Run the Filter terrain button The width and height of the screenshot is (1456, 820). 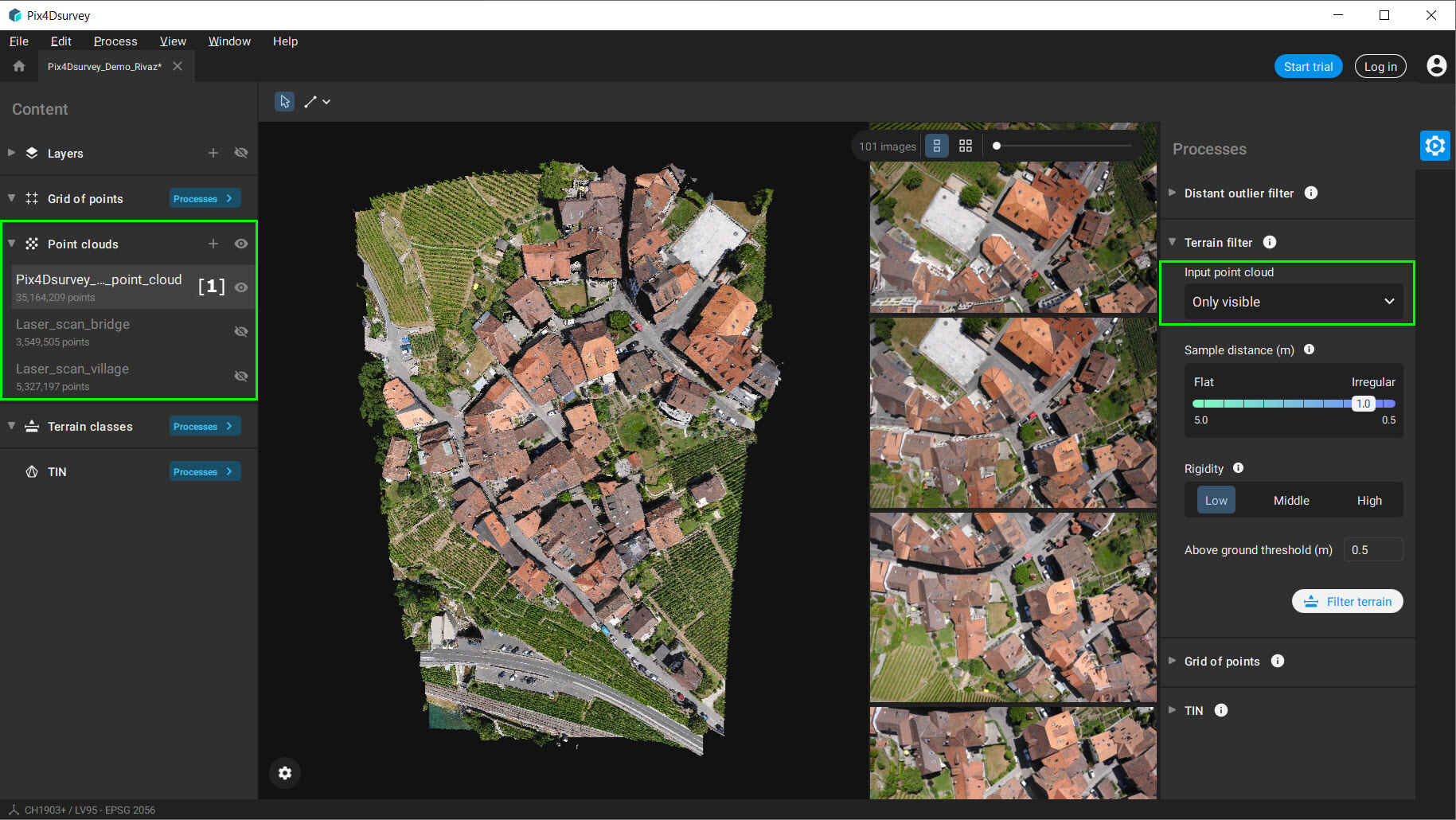(1347, 601)
